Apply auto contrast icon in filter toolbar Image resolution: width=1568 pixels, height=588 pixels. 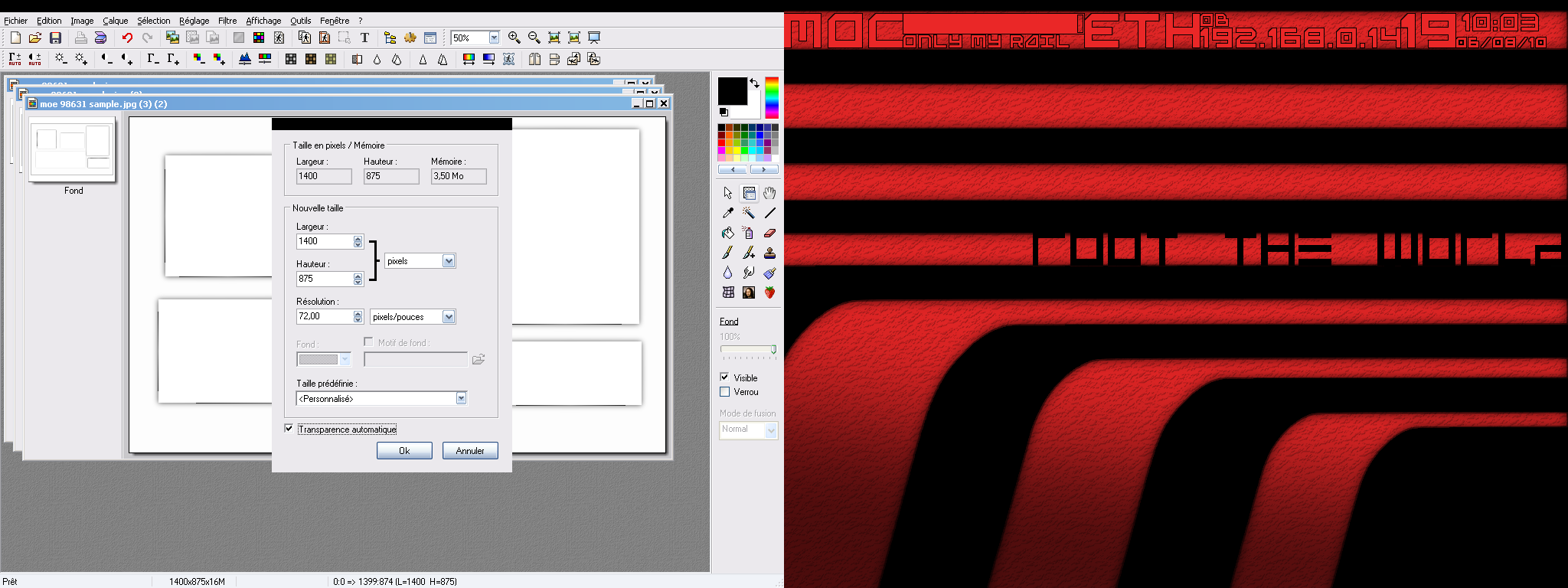point(35,59)
